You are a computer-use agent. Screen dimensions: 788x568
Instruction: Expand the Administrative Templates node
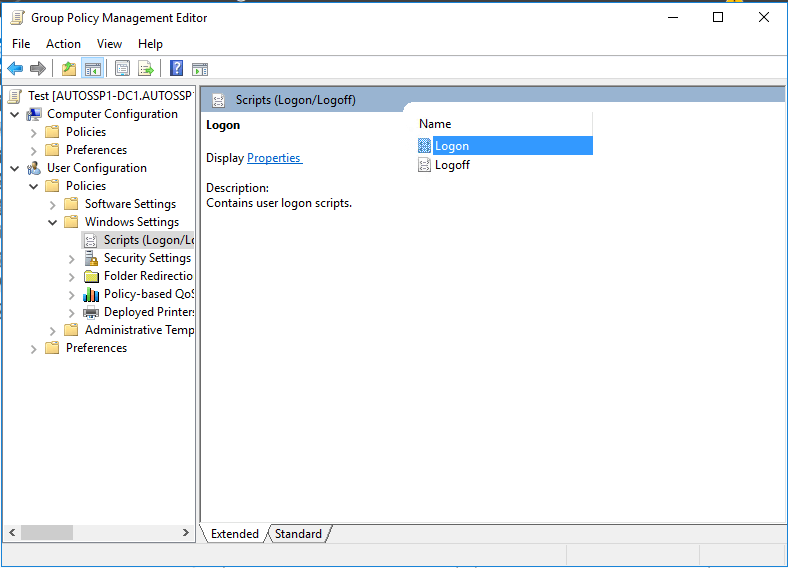click(x=53, y=331)
